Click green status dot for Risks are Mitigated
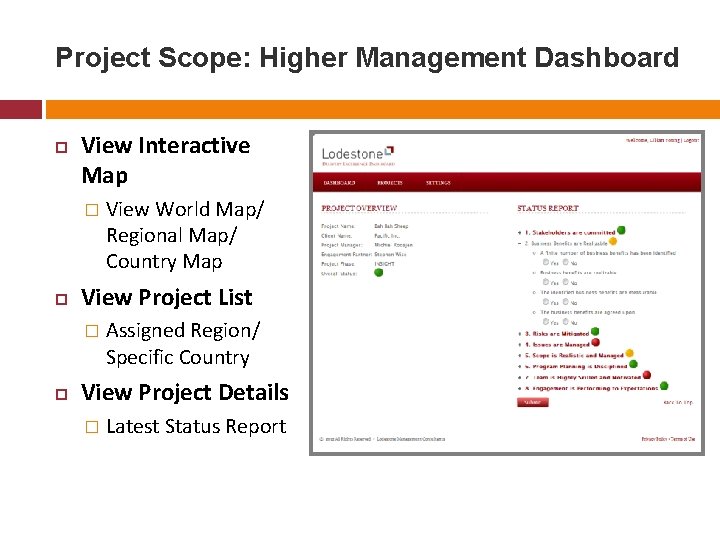The width and height of the screenshot is (720, 540). tap(595, 331)
